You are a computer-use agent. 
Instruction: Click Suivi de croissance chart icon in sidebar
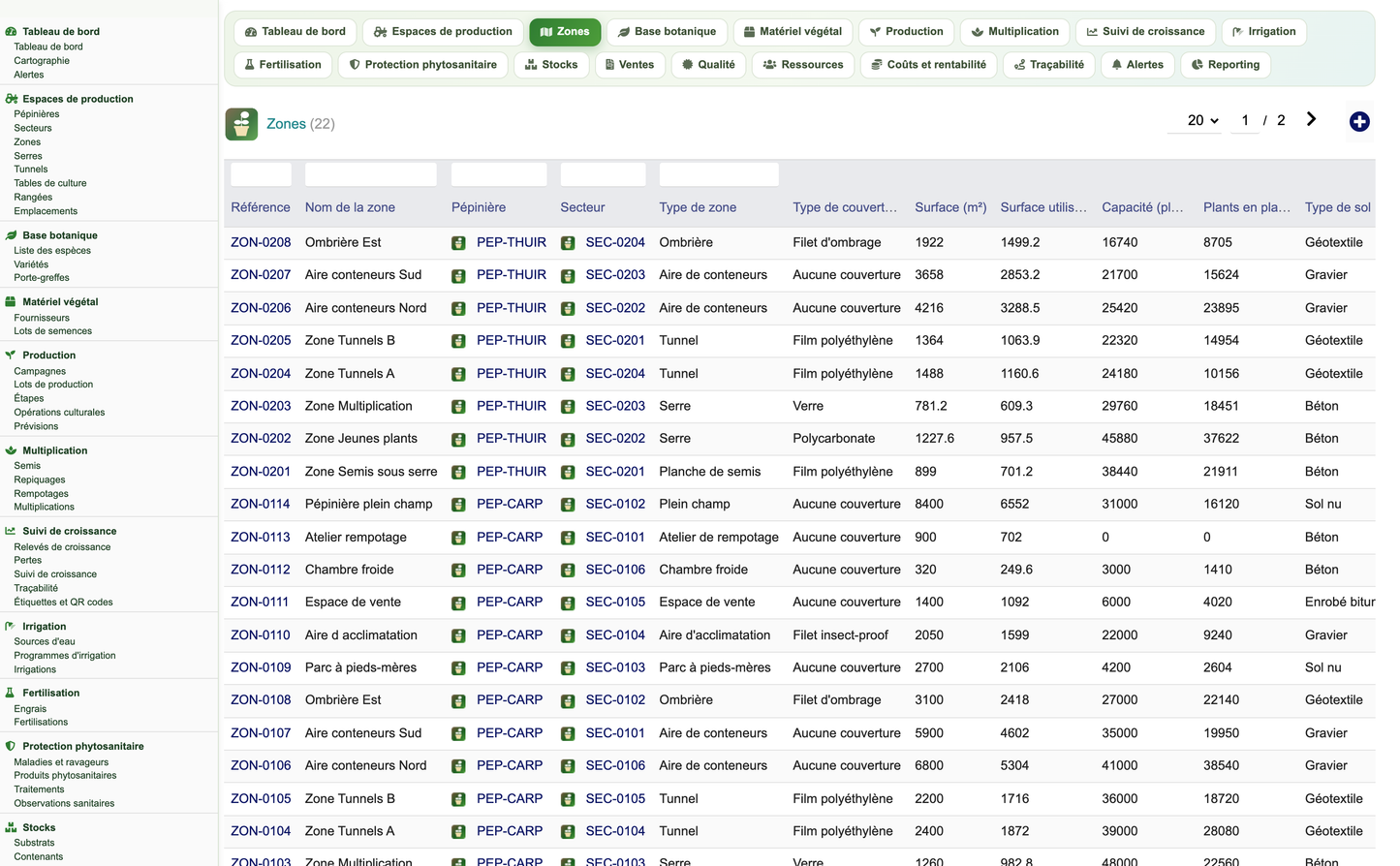[x=11, y=531]
